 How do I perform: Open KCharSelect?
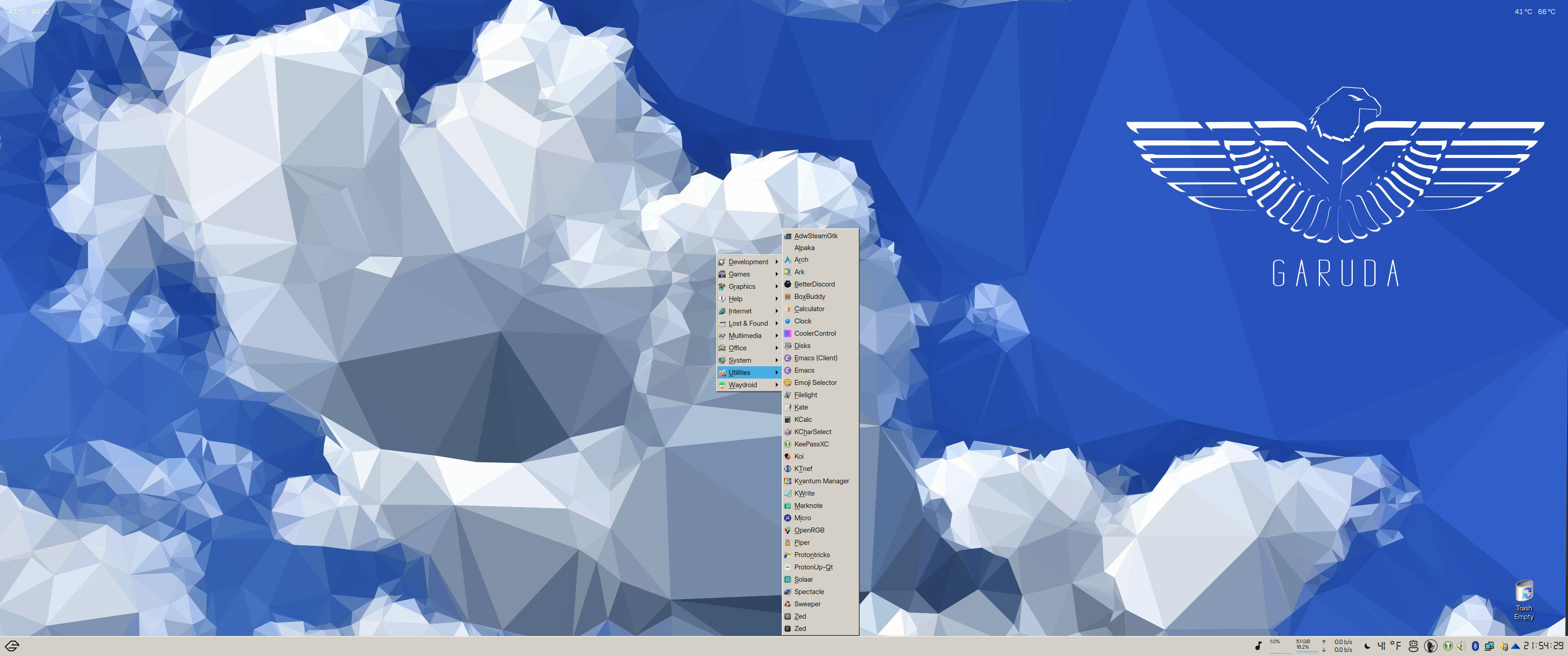[820, 432]
